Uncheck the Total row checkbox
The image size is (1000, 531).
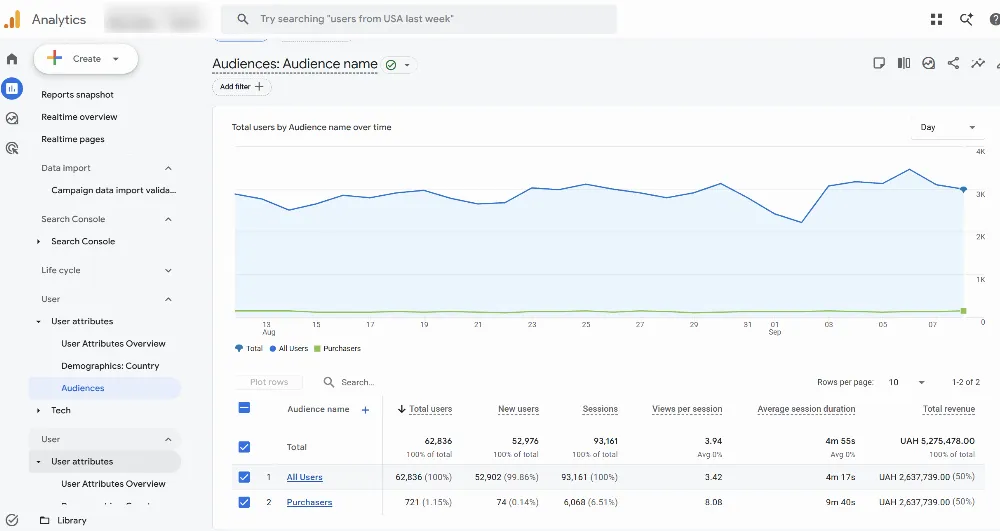[x=244, y=447]
